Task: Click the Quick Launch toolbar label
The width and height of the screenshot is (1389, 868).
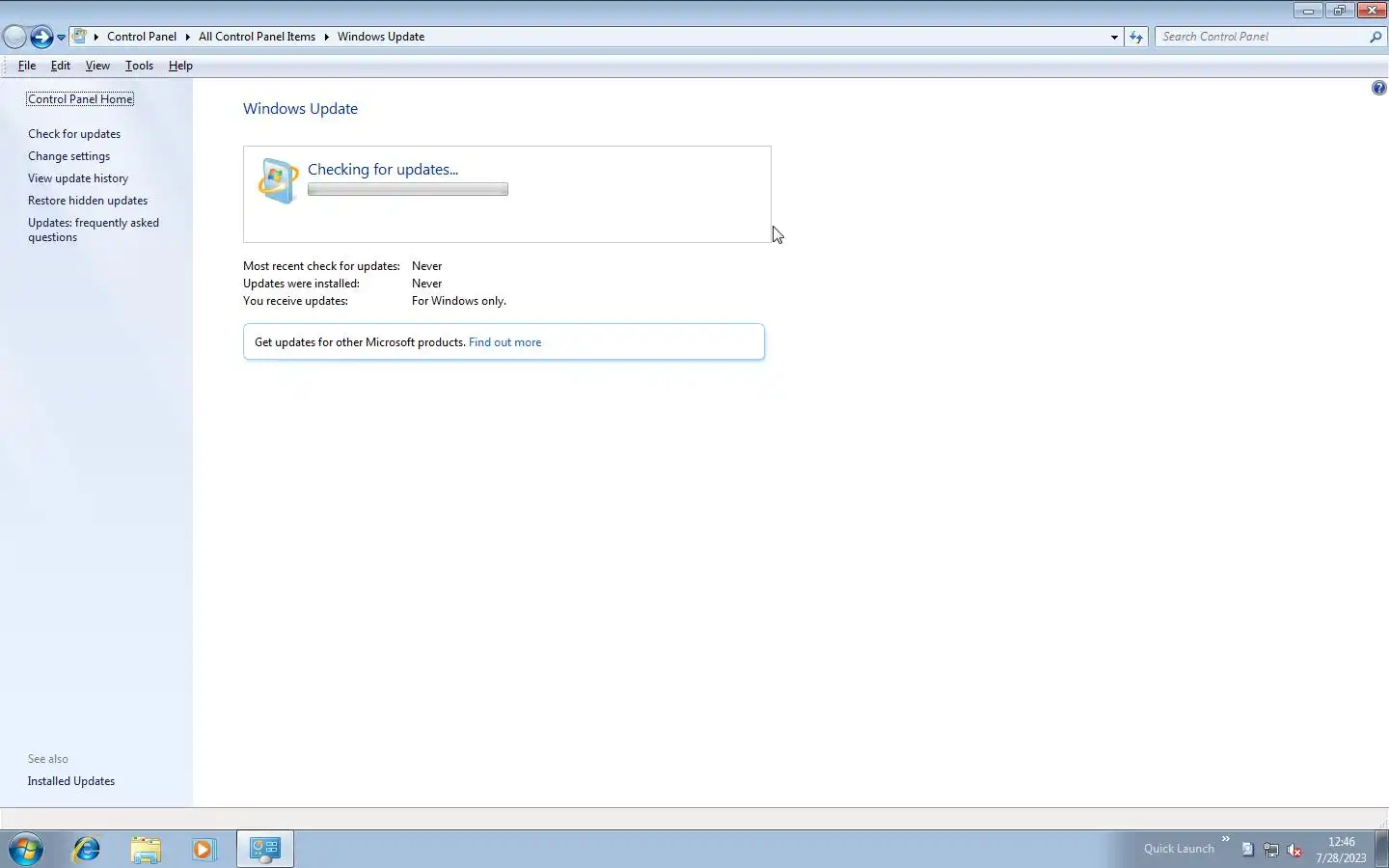Action: 1179,849
